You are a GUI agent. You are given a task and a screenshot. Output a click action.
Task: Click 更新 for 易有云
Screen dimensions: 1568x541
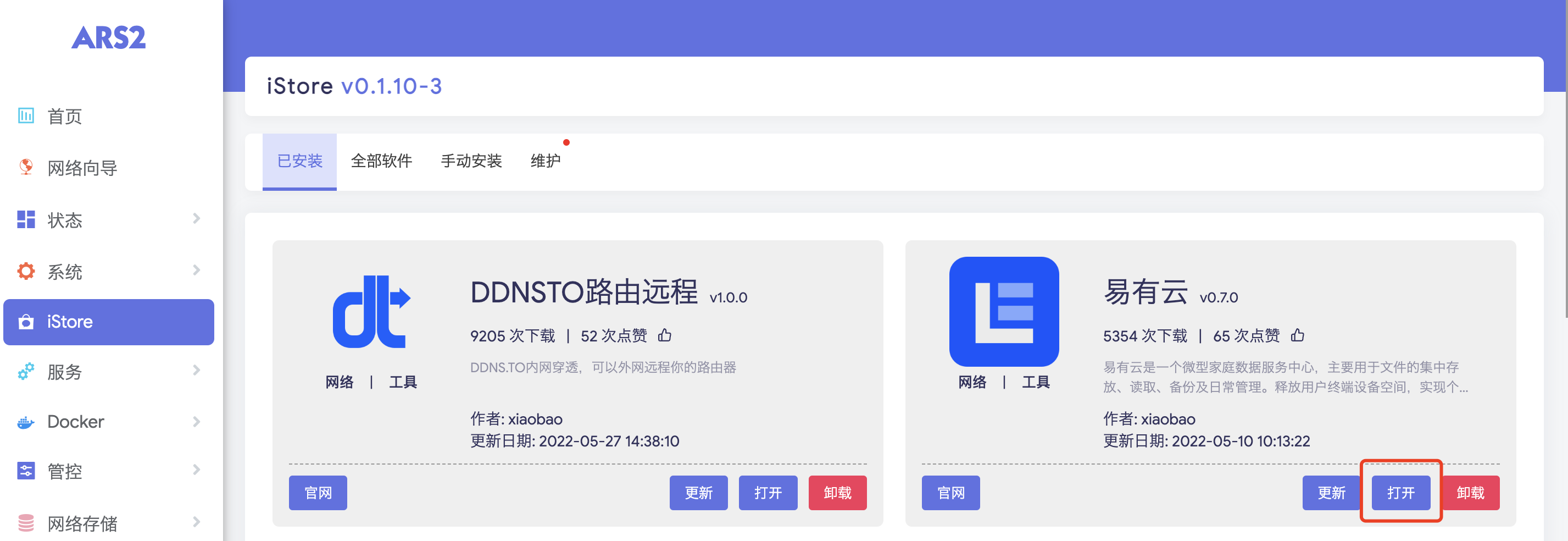point(1332,493)
